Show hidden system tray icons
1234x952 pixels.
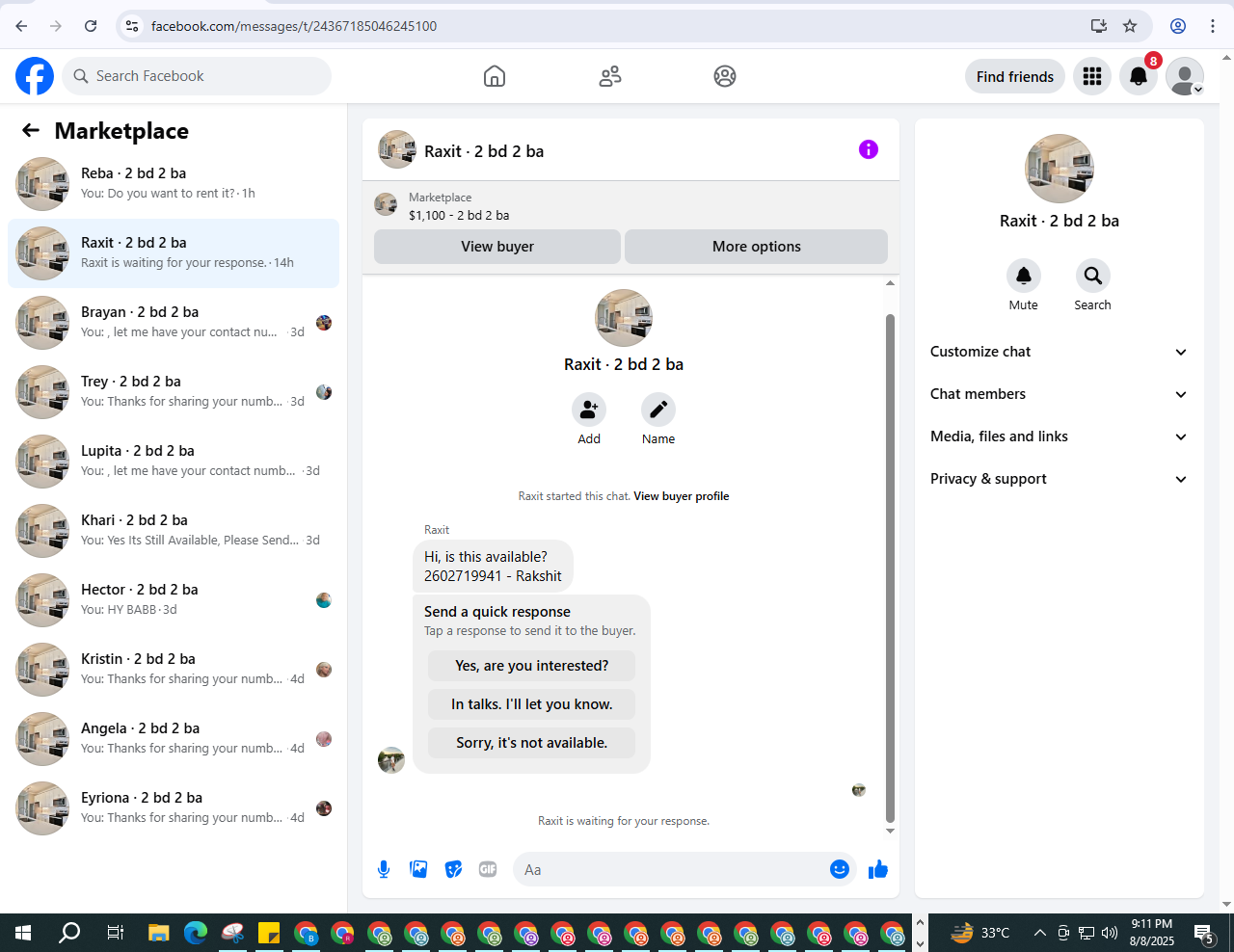[1039, 933]
